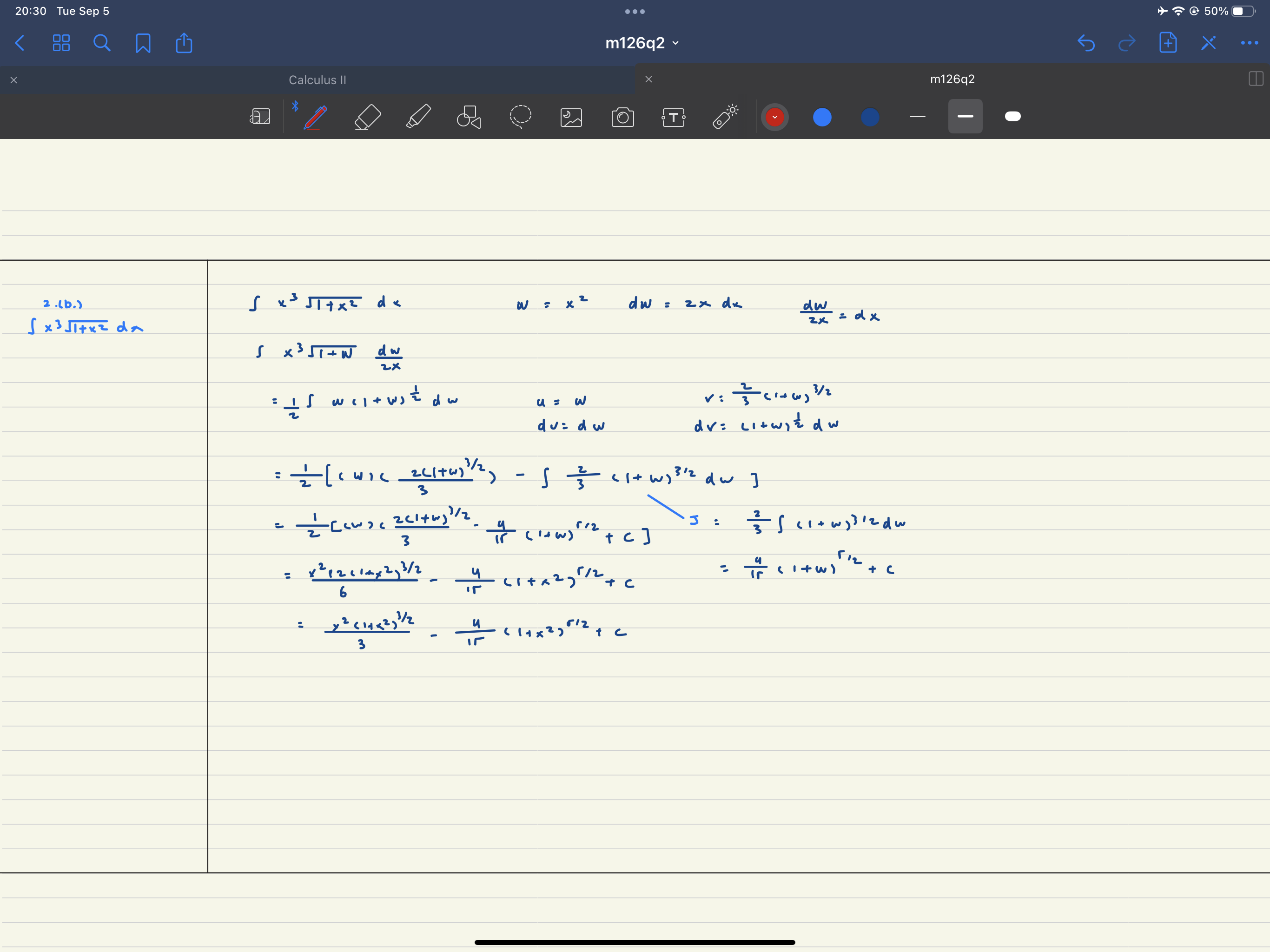Insert an image with the picture tool
Viewport: 1270px width, 952px height.
571,117
